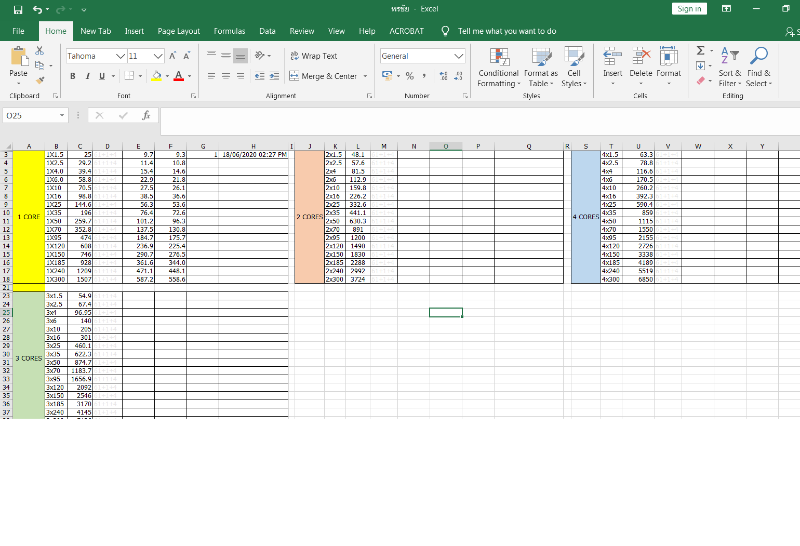Click the Cut scissors icon
The width and height of the screenshot is (800, 546).
coord(39,50)
